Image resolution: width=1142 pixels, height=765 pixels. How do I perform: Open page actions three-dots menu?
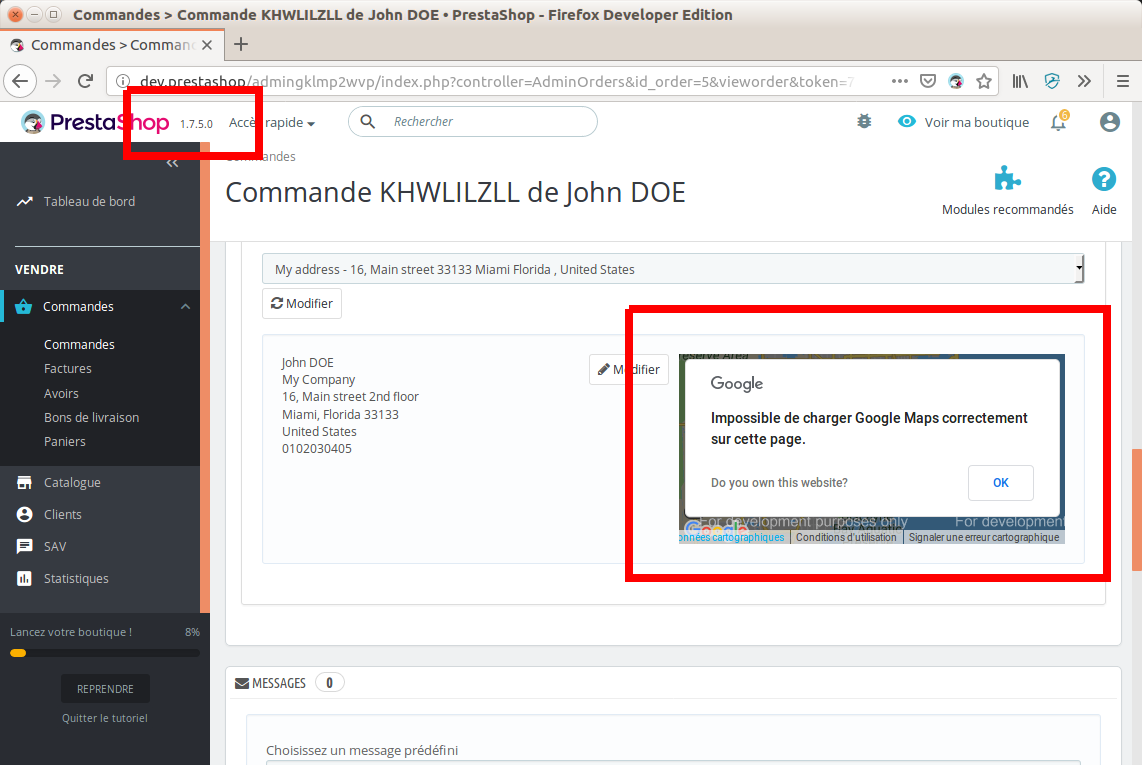click(900, 81)
